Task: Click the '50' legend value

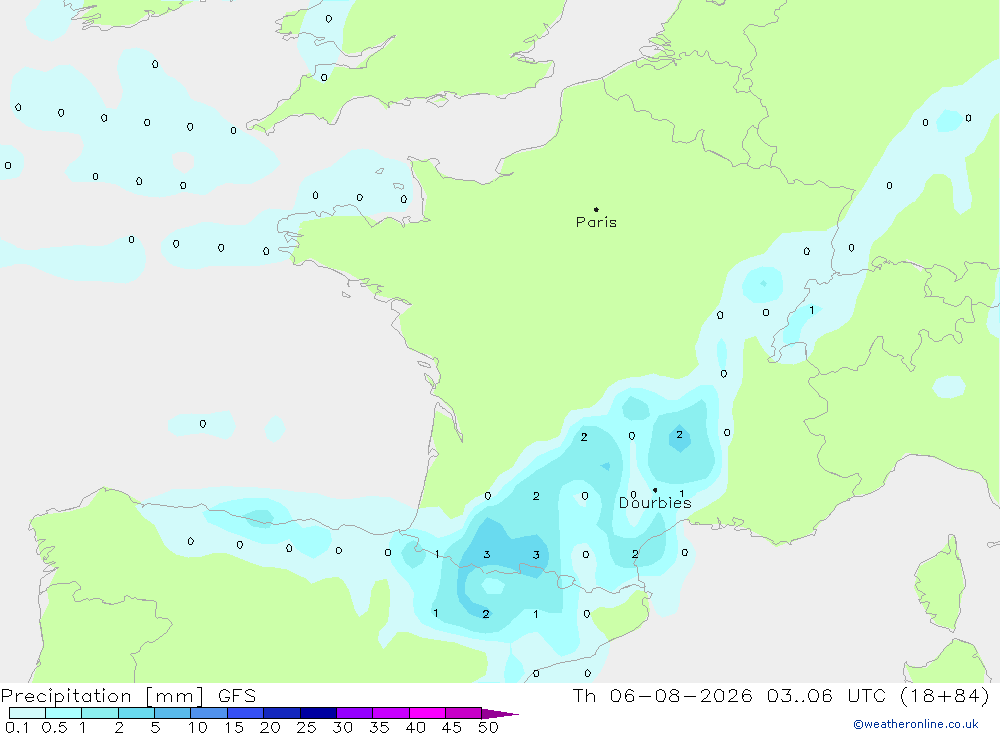Action: (x=488, y=727)
